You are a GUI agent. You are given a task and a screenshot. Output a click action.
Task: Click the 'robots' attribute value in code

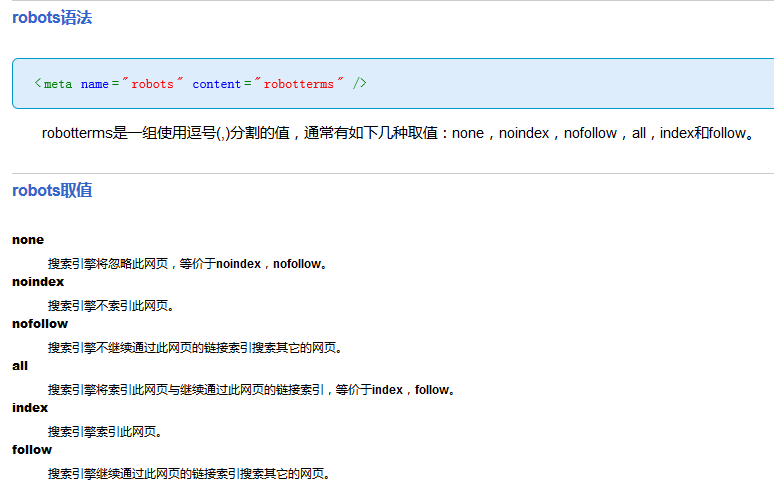tap(152, 84)
